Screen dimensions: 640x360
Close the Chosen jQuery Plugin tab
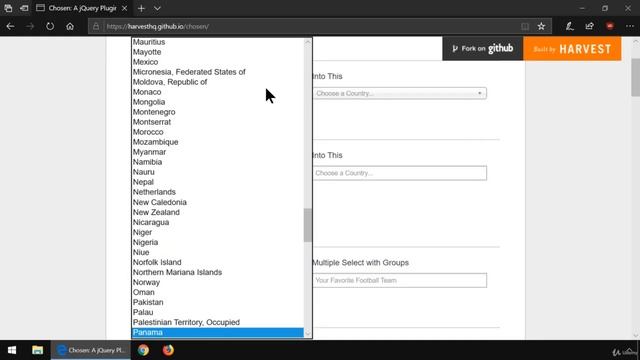tap(124, 8)
